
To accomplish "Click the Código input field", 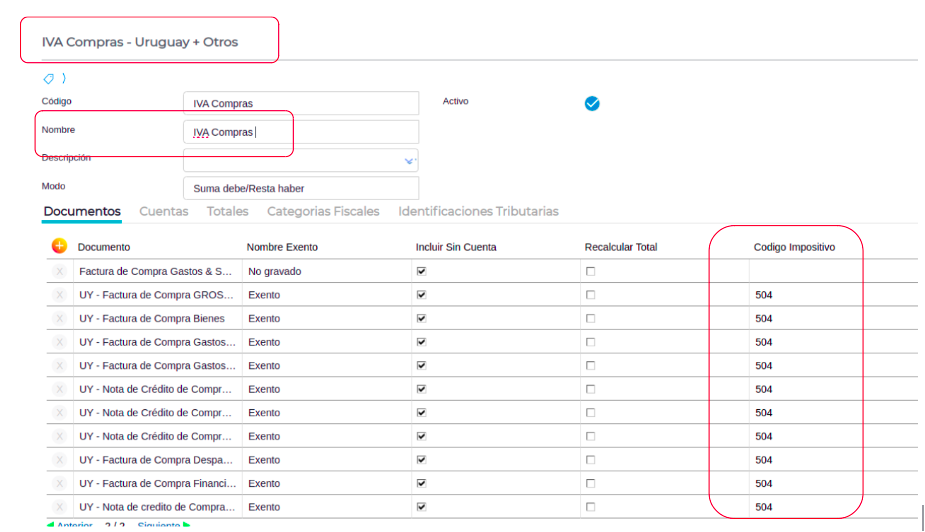I will [x=300, y=103].
